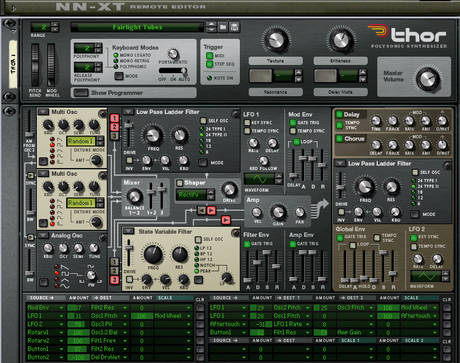Route Osc 1 to Filter 2 button
460x363 pixels.
pyautogui.click(x=114, y=262)
